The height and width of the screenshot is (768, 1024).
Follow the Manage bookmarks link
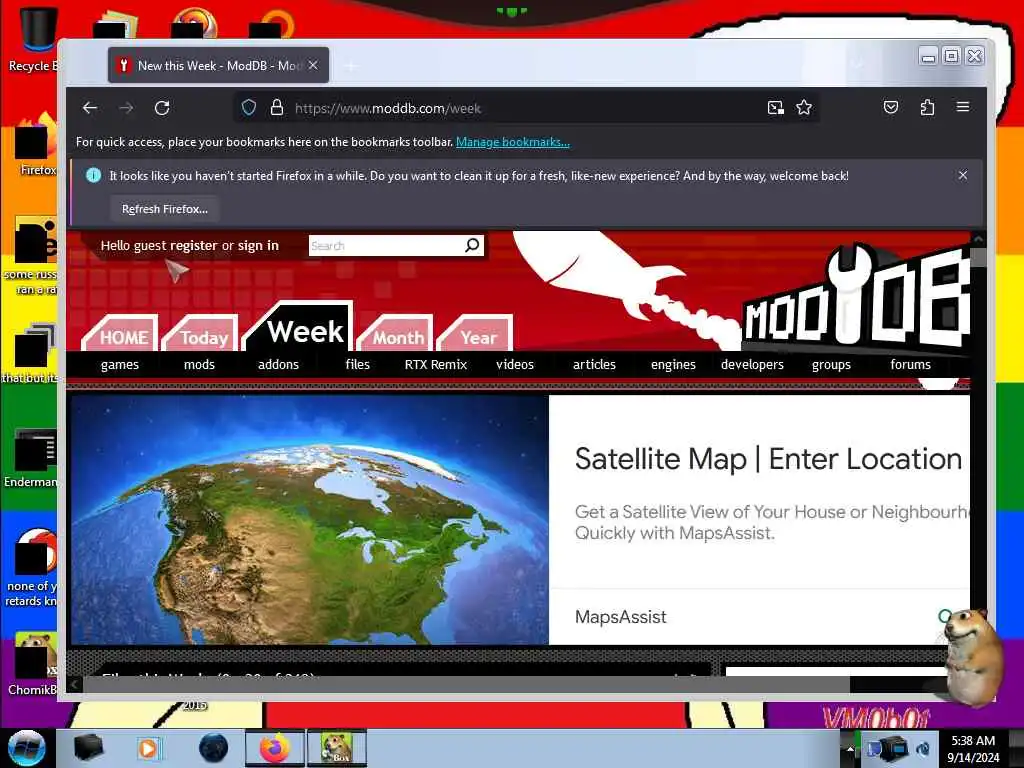point(513,142)
